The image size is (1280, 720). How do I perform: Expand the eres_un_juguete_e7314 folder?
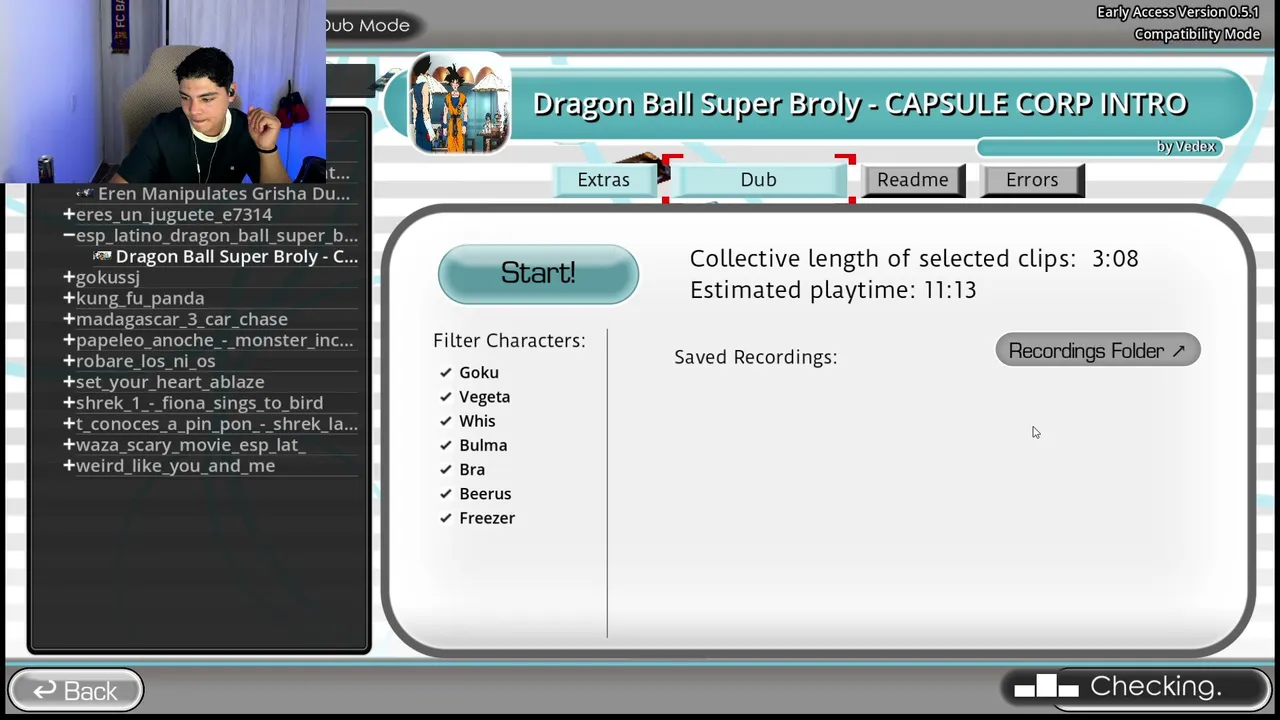(69, 214)
